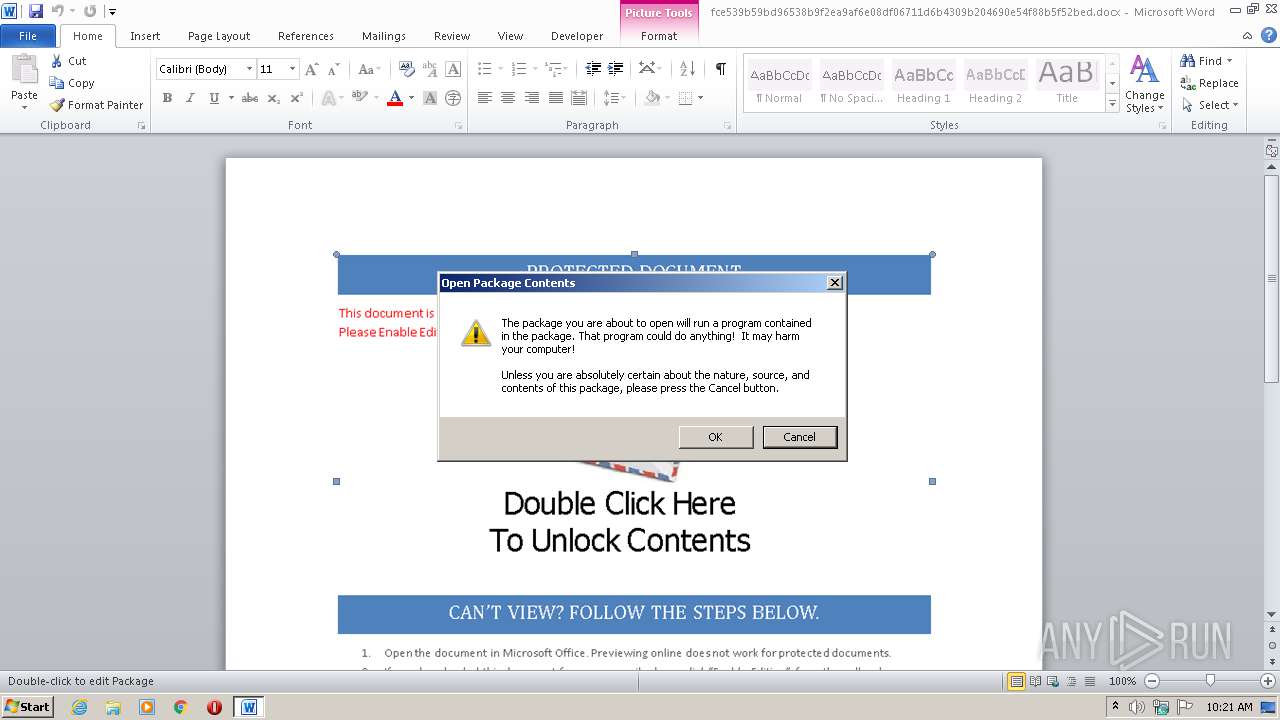Click the Align Text Left icon

pos(485,98)
